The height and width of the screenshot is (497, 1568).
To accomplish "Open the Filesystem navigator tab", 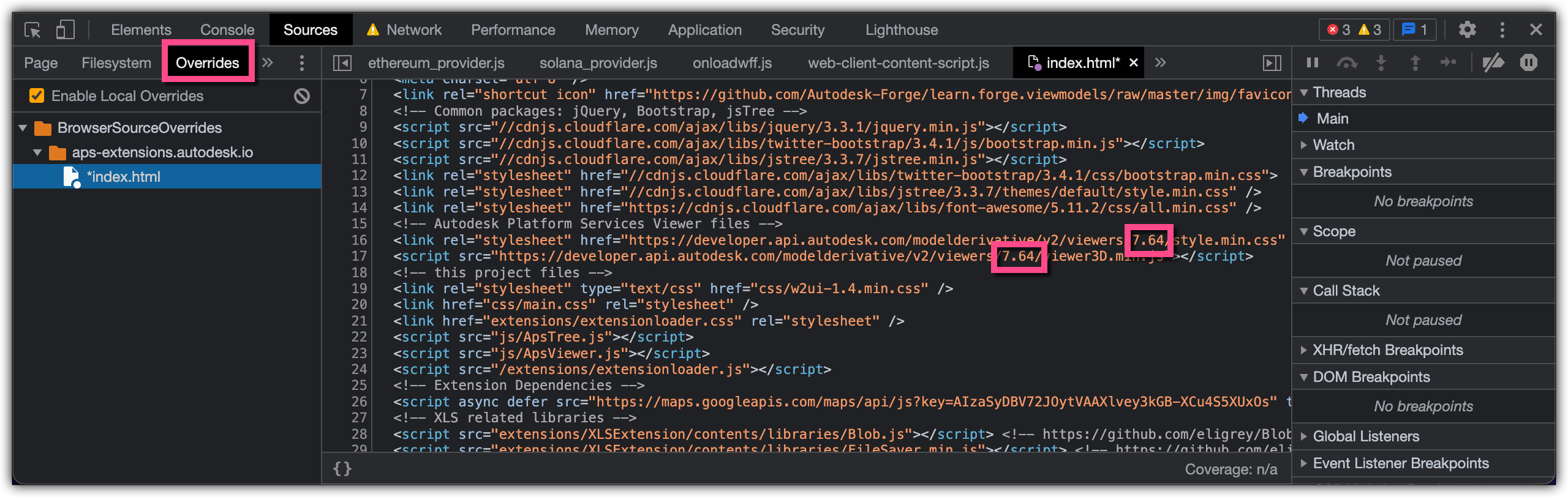I will [x=116, y=63].
